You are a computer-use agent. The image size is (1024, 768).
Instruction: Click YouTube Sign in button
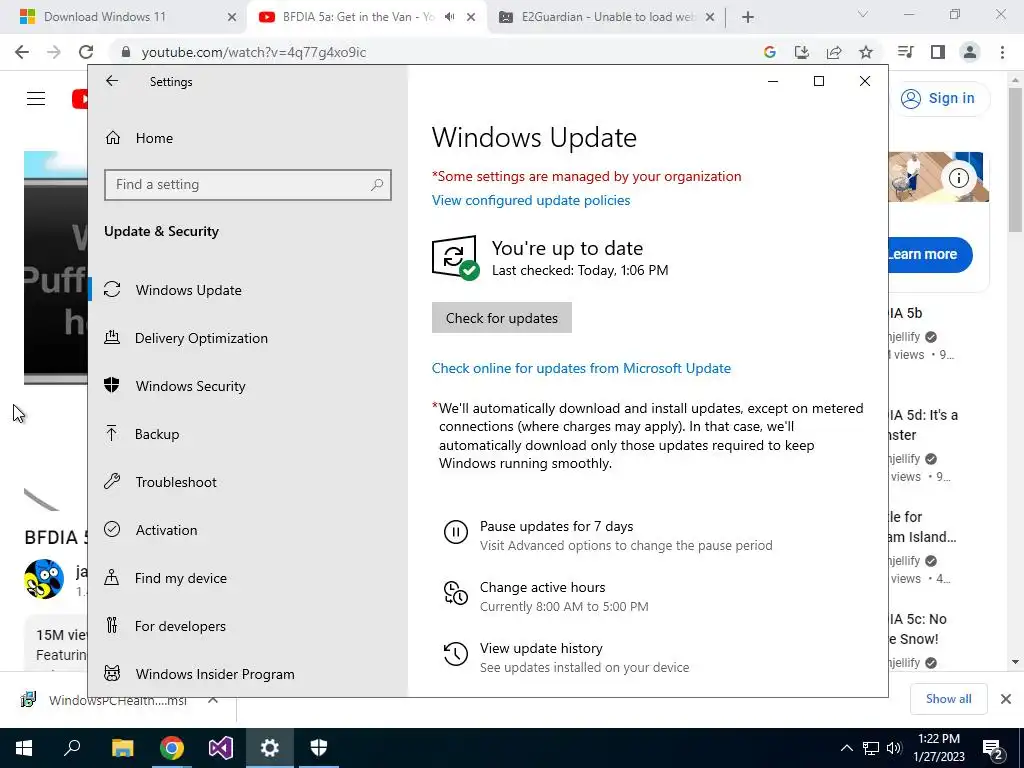[x=940, y=99]
